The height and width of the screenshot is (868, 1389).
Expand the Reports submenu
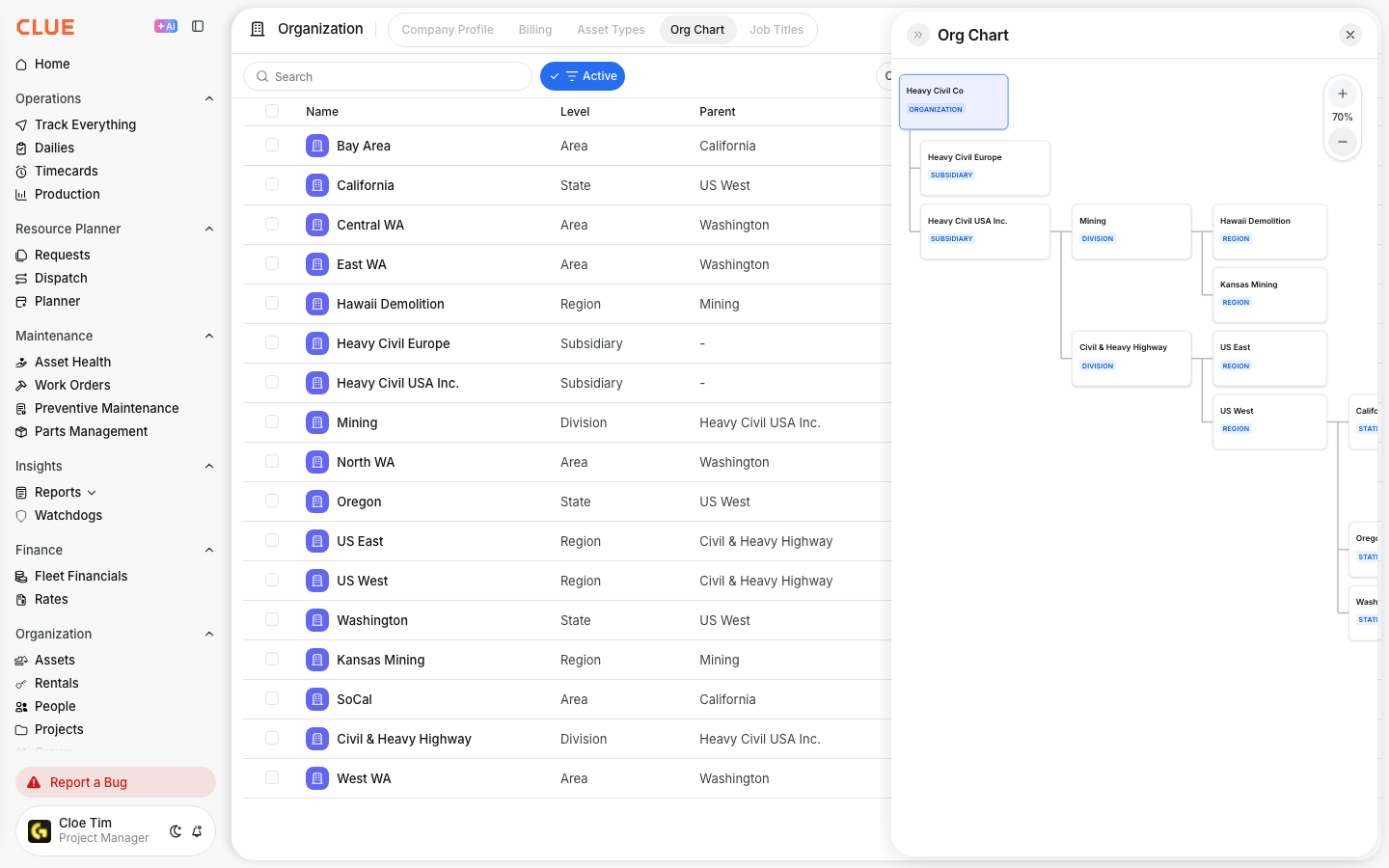[x=92, y=492]
